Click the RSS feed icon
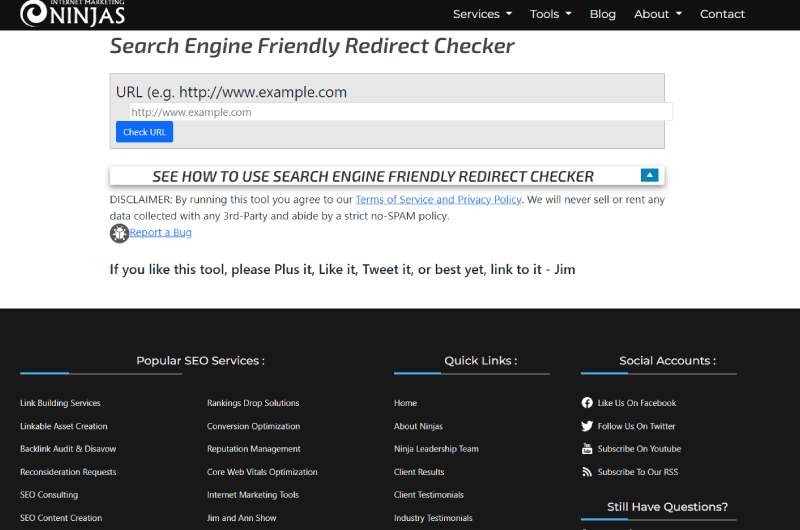 click(x=587, y=472)
